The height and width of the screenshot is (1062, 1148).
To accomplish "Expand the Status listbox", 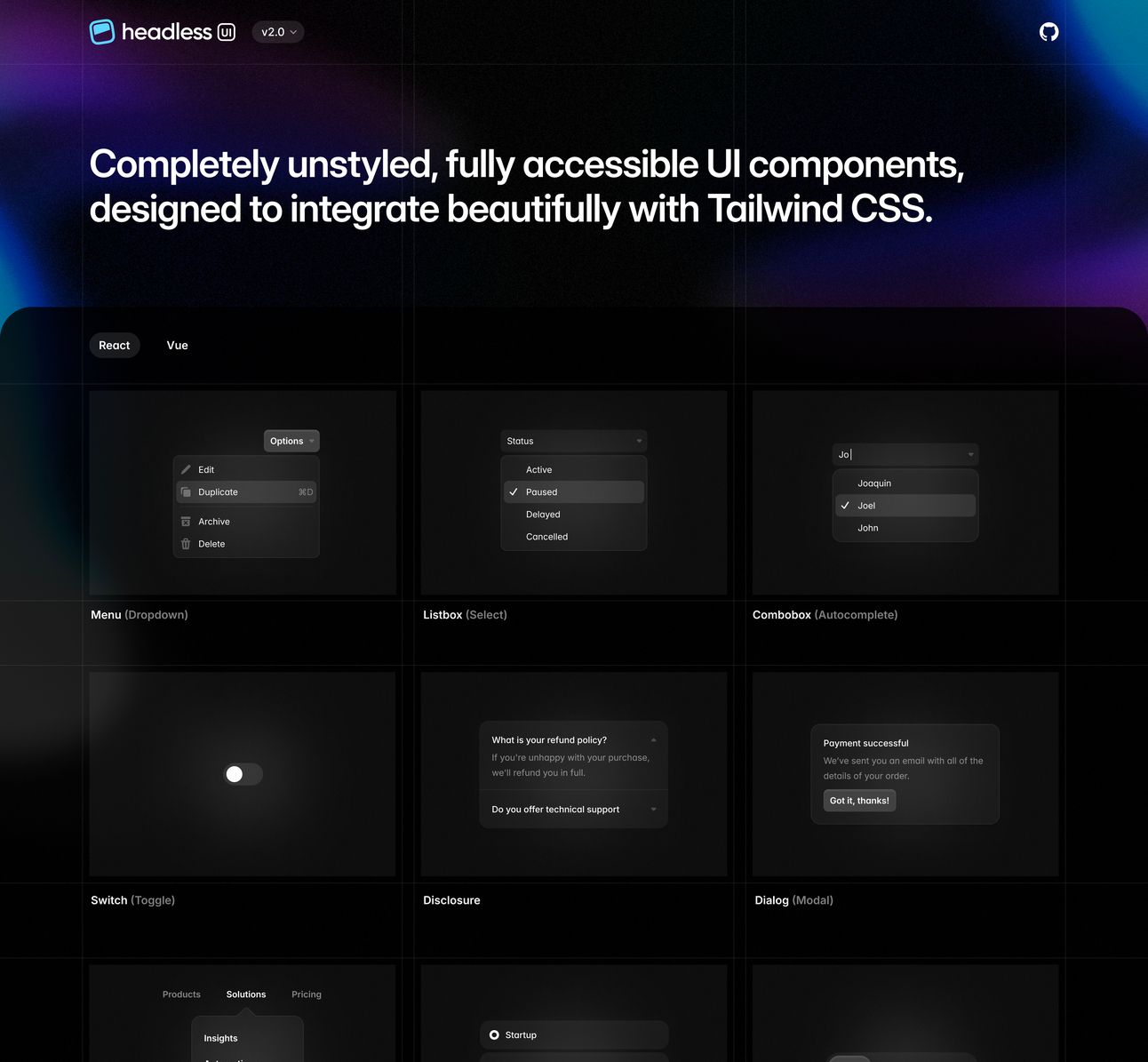I will tap(574, 441).
